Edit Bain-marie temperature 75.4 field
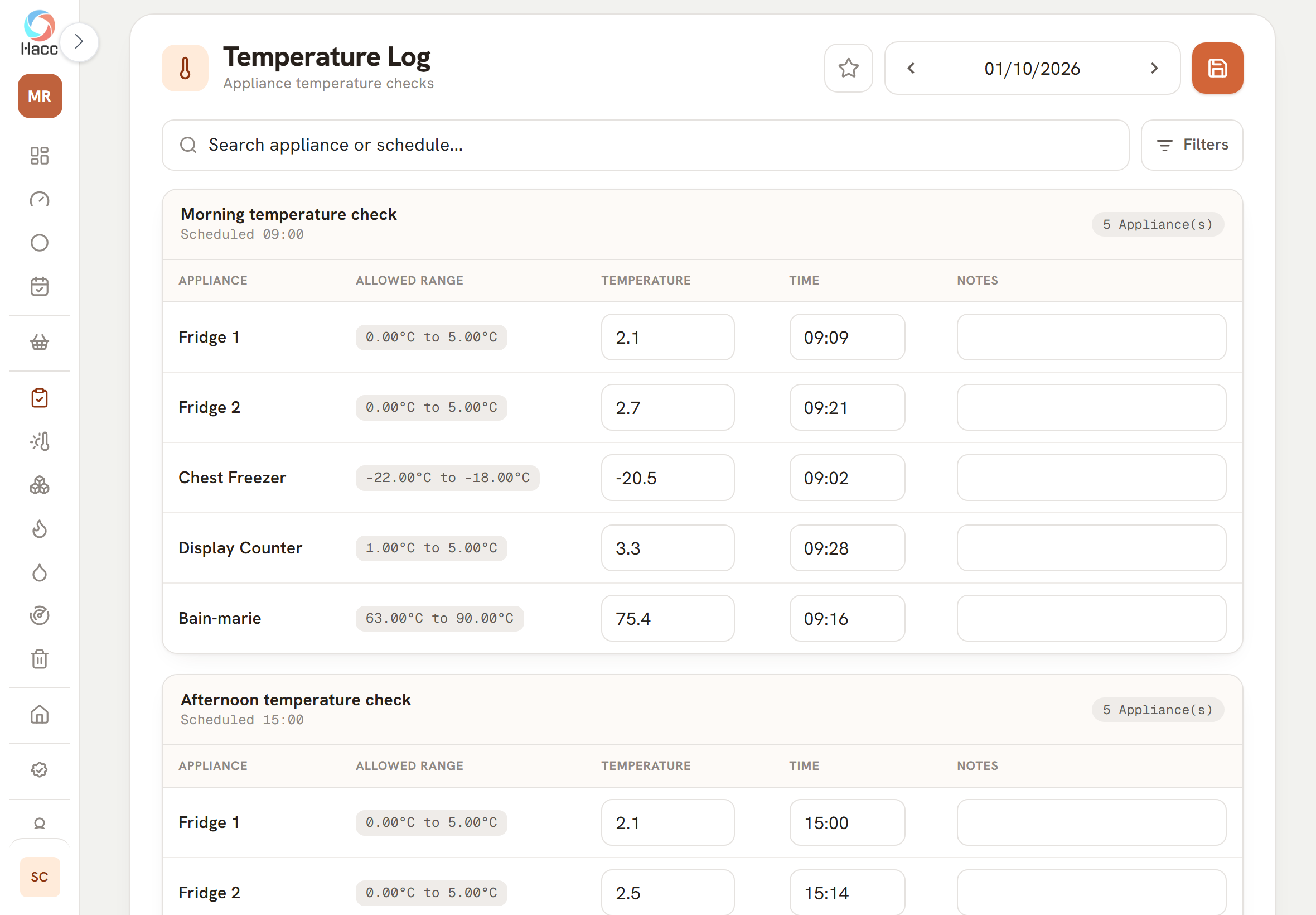The image size is (1316, 915). pos(667,619)
